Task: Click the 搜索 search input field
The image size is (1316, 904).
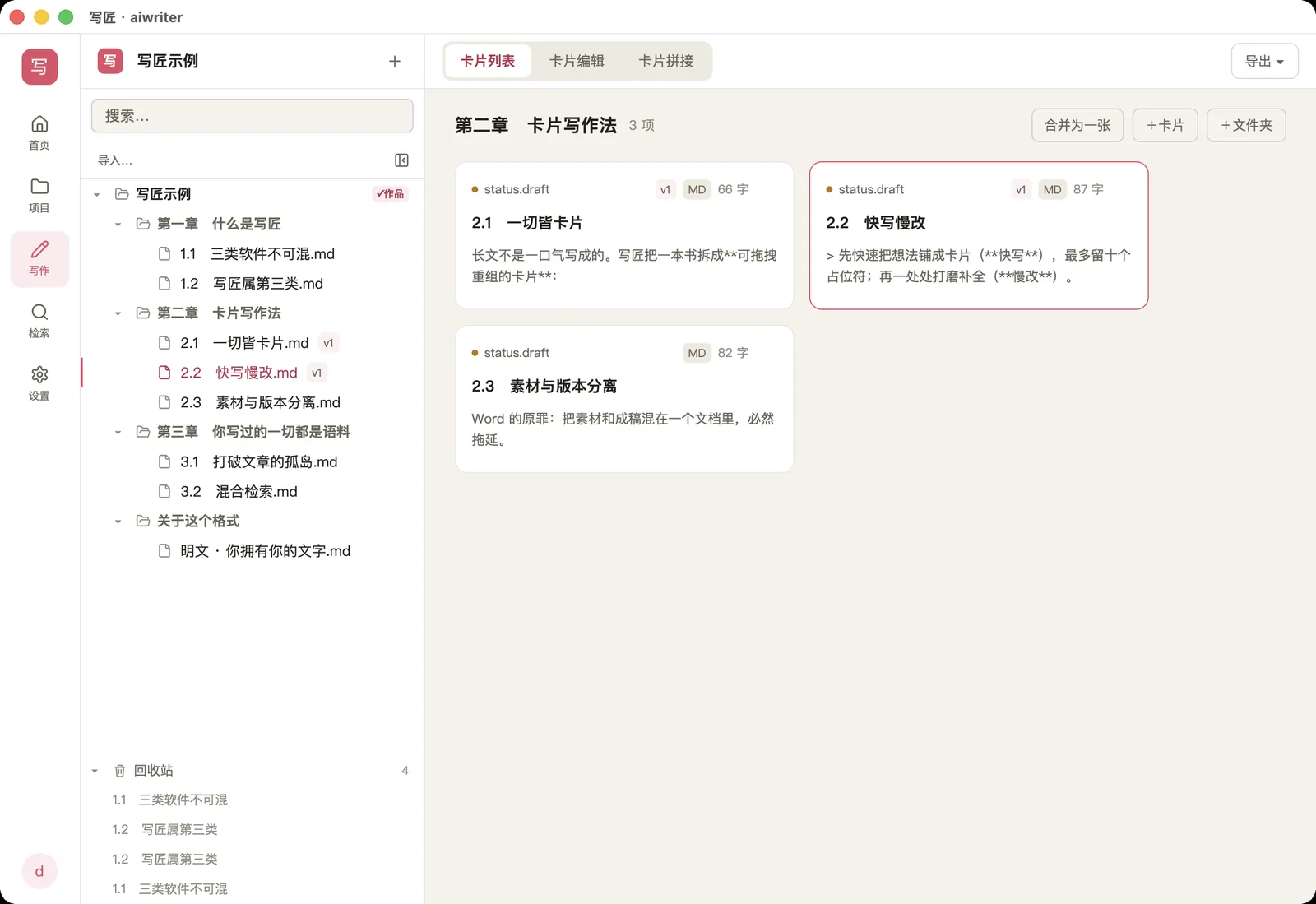Action: 252,116
